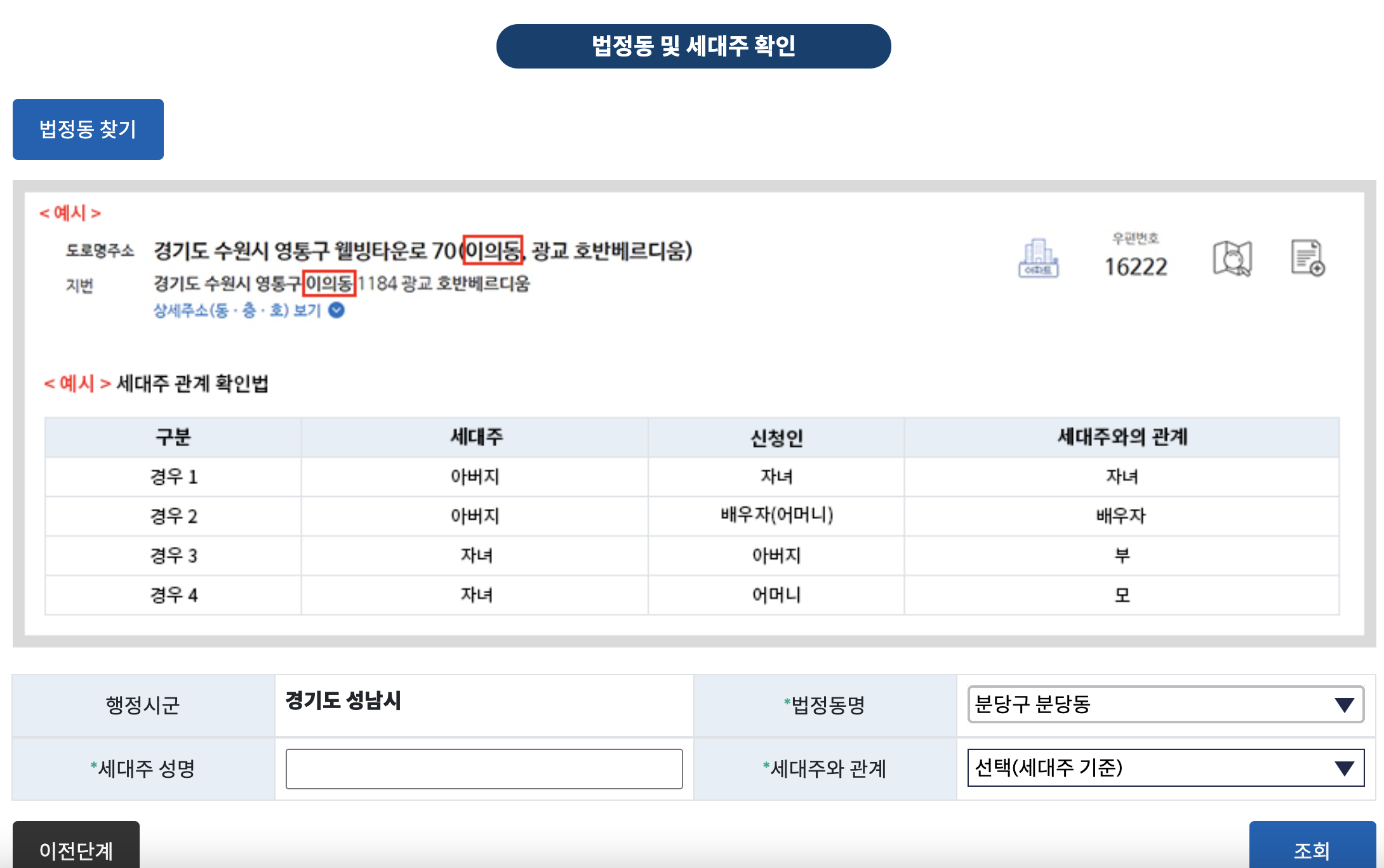The image size is (1384, 868).
Task: Click the 세대주와의 관계 column header
Action: 1122,437
